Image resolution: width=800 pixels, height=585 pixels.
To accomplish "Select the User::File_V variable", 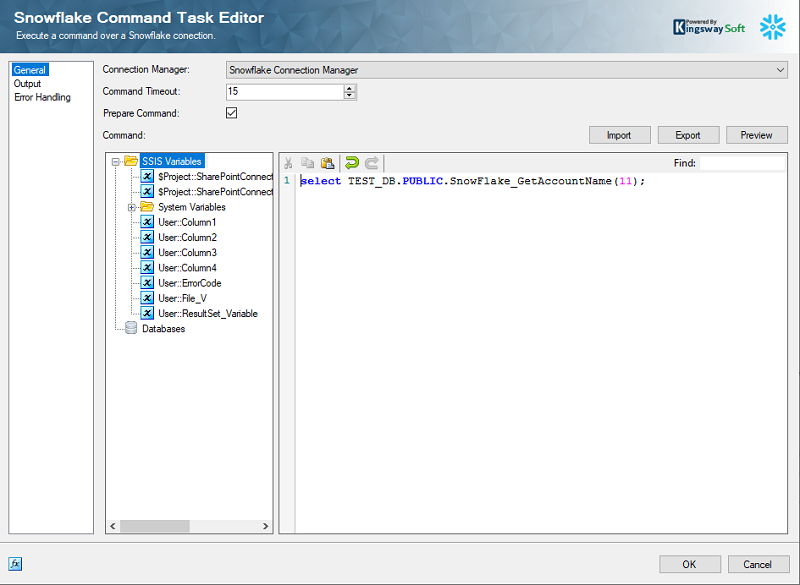I will click(183, 299).
